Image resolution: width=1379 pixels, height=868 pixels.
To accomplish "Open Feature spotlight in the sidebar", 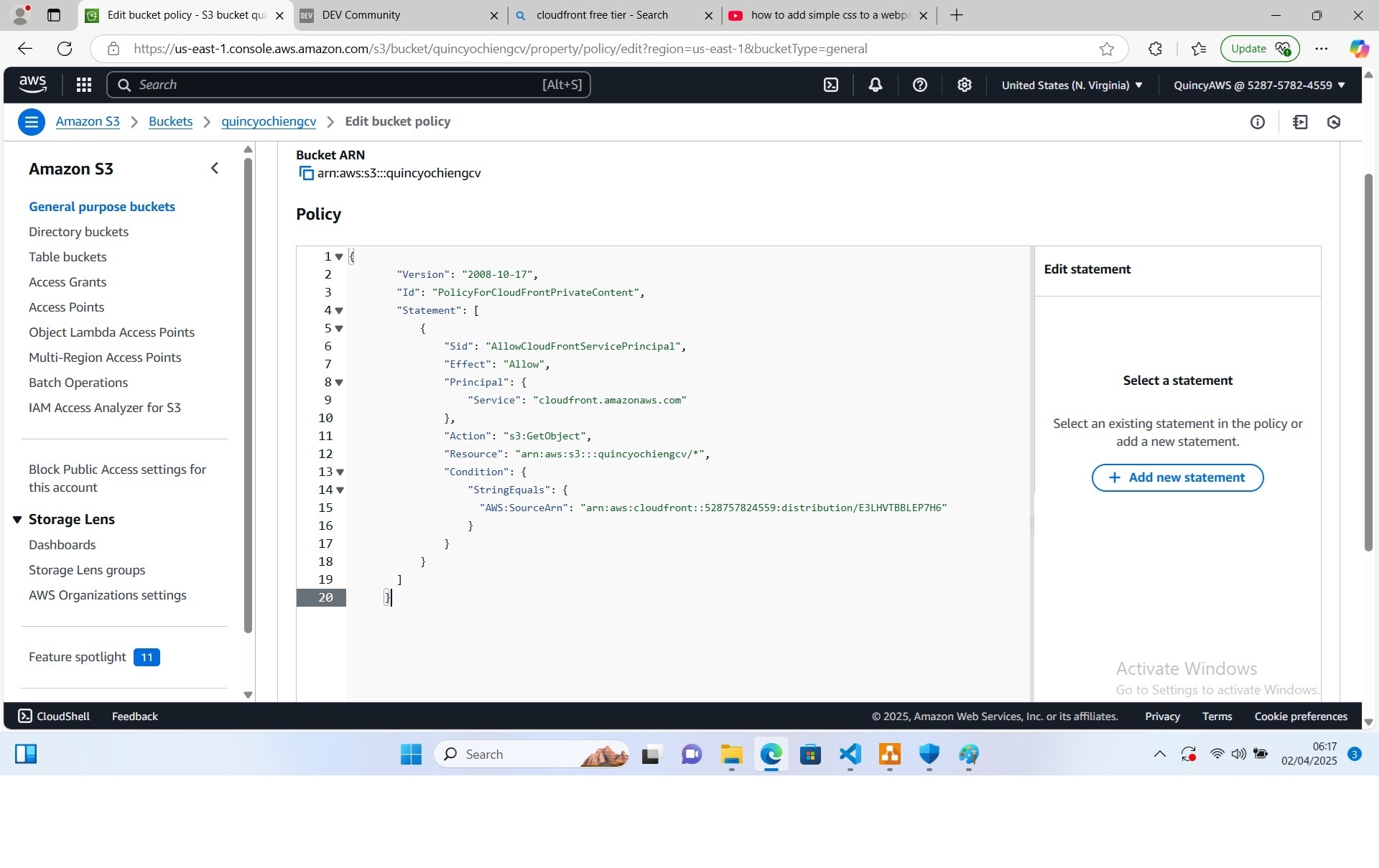I will [77, 657].
